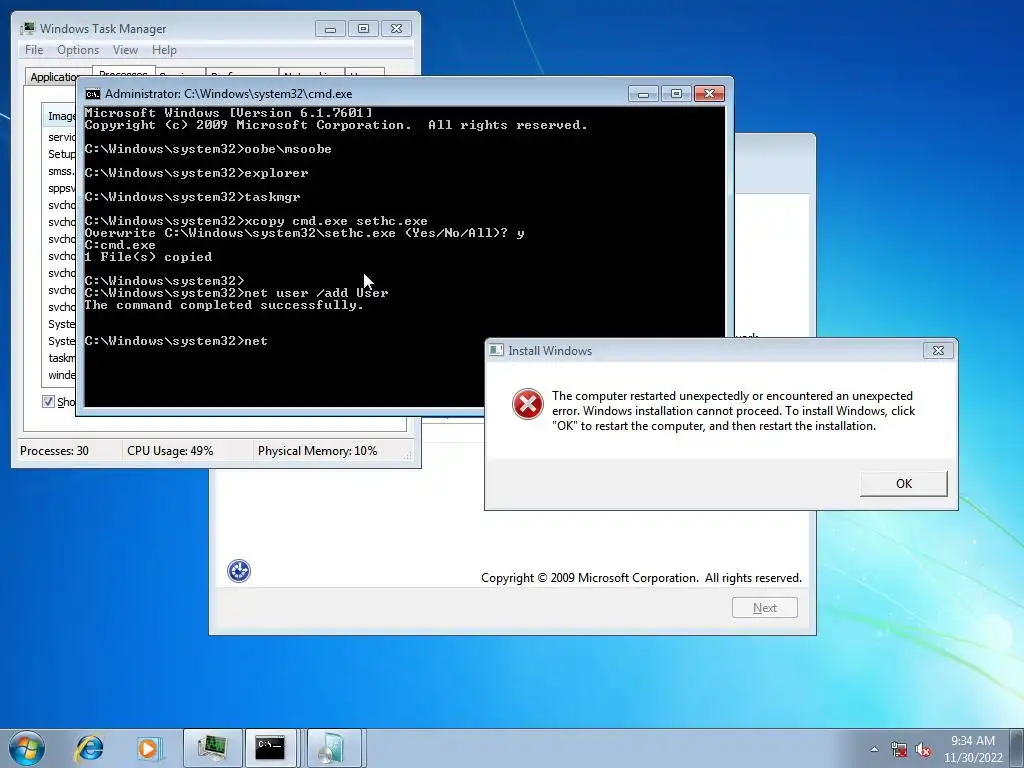Viewport: 1024px width, 768px height.
Task: Click the net command prompt line in cmd
Action: click(176, 341)
